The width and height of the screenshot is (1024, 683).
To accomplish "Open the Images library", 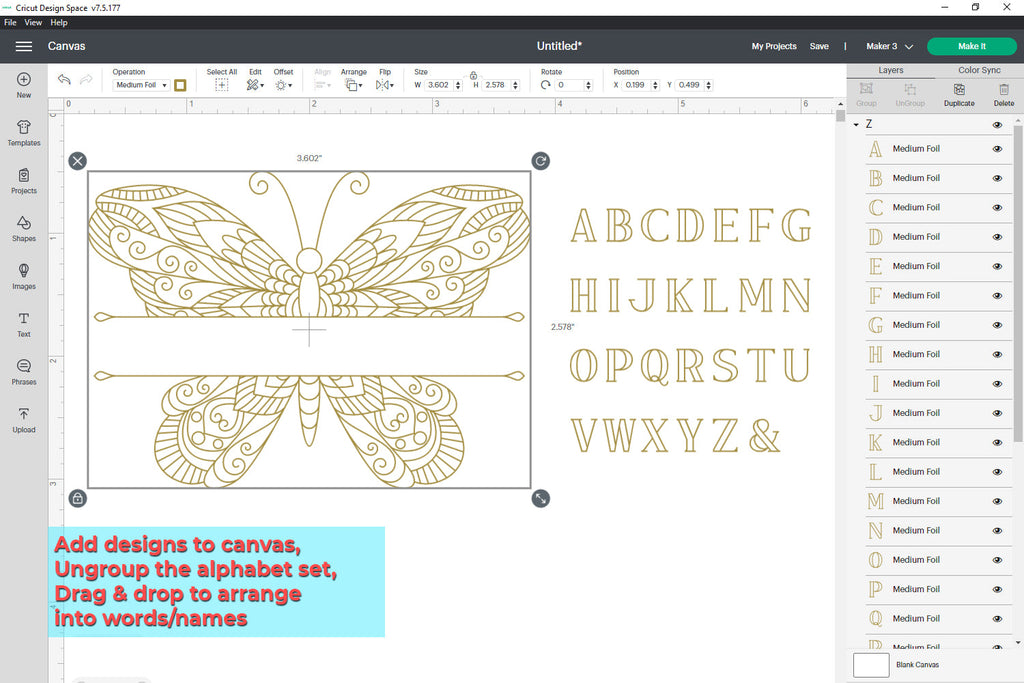I will (24, 276).
